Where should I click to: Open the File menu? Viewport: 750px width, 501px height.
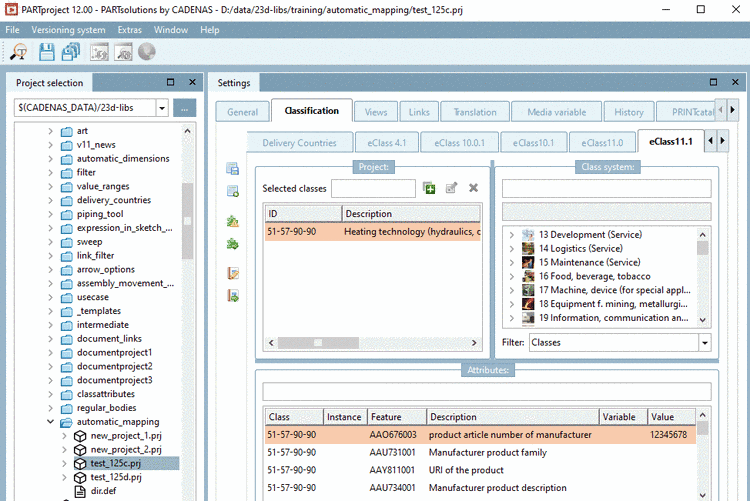[12, 30]
